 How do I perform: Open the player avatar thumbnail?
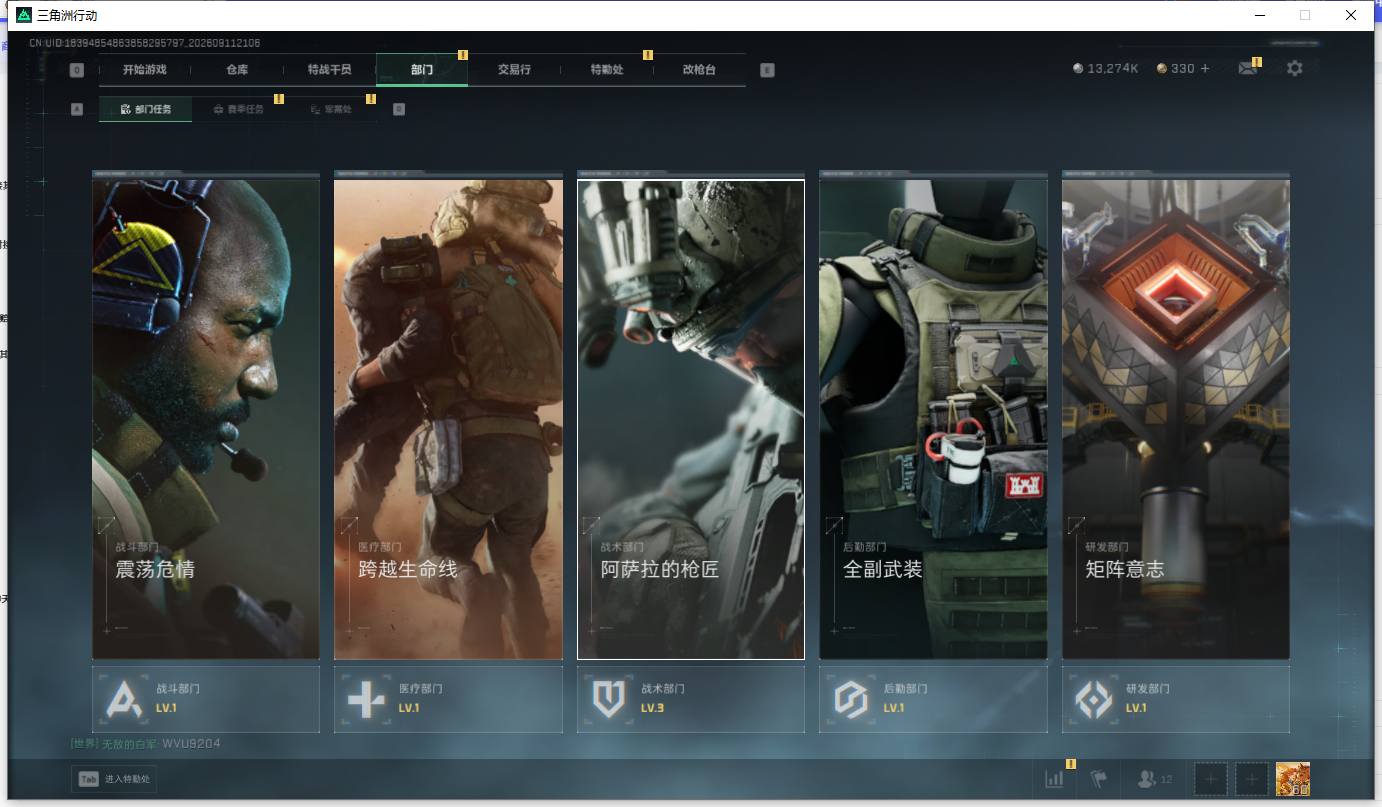click(x=1293, y=779)
